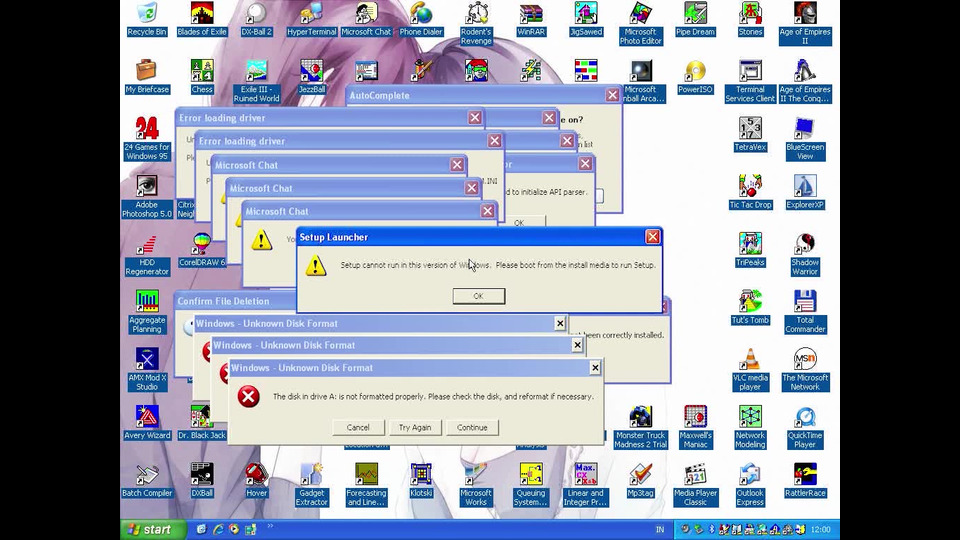Open Stones game shortcut

750,20
